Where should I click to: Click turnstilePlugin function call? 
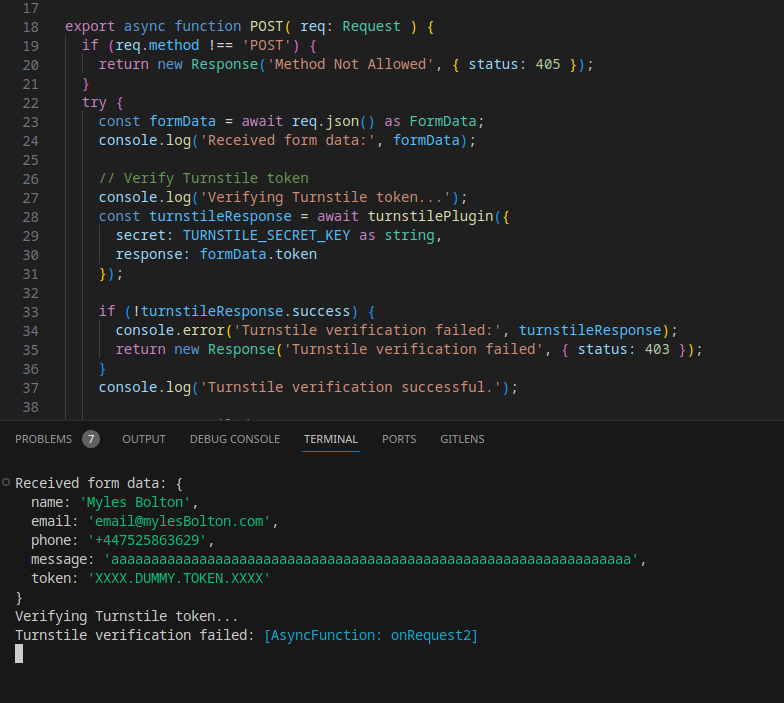pos(431,216)
